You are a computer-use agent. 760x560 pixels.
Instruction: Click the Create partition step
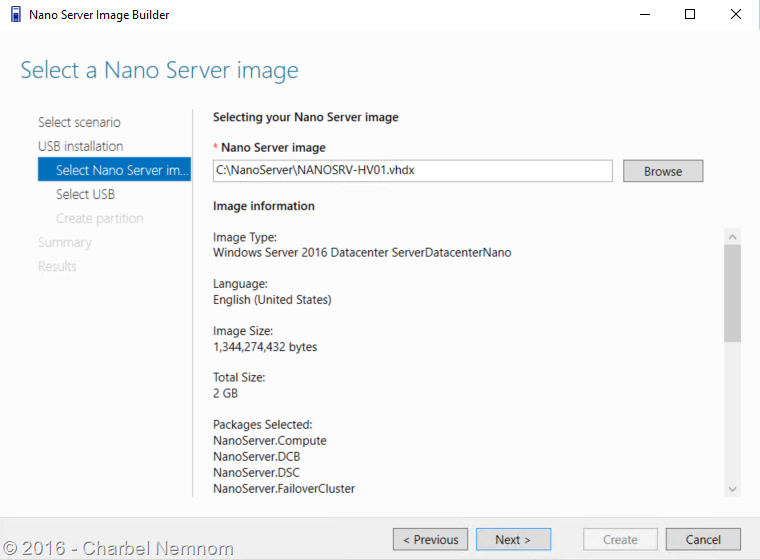coord(99,218)
